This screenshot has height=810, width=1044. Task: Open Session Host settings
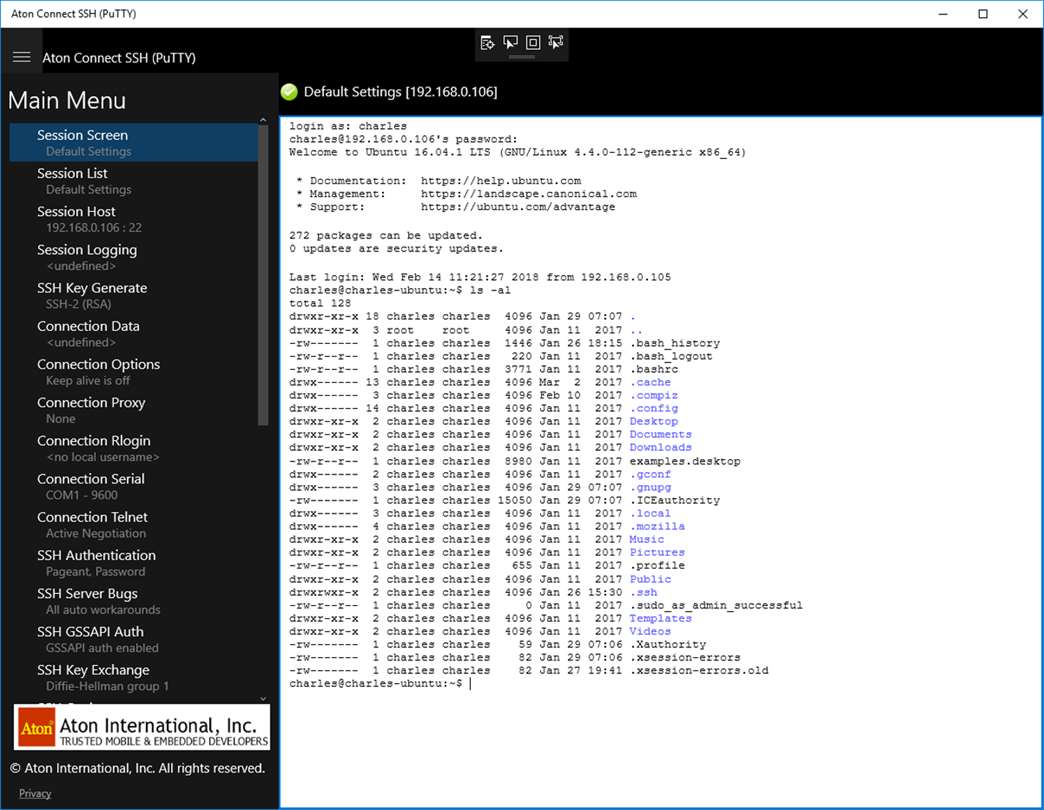[133, 219]
